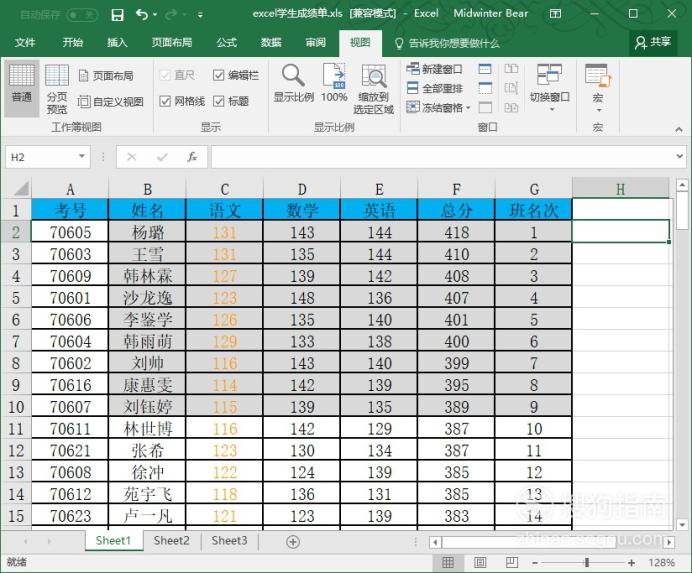Click the Synchronous Scrolling icon
This screenshot has width=692, height=573.
coord(511,88)
